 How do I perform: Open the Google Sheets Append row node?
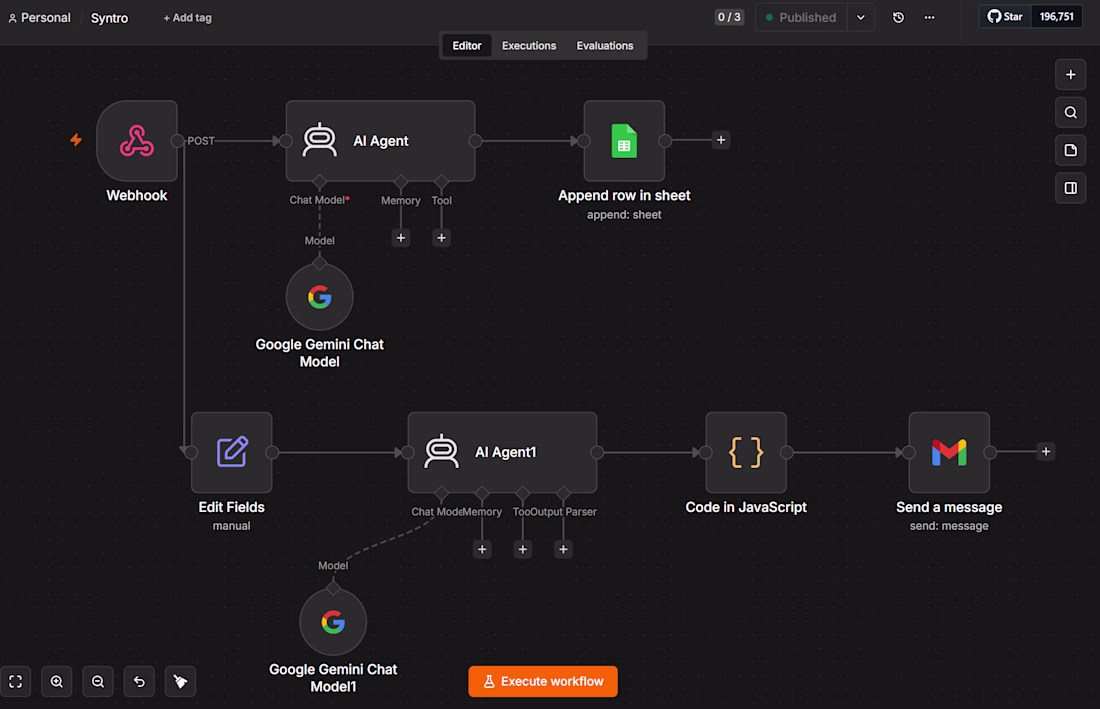point(624,141)
